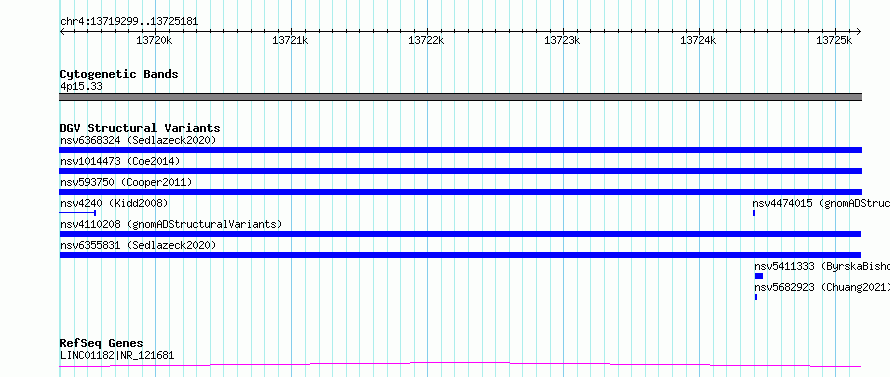This screenshot has width=890, height=377.
Task: Click the small blue nsv5411333 feature block
Action: click(x=759, y=276)
